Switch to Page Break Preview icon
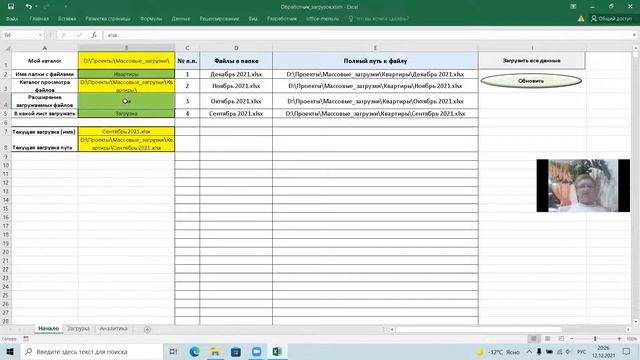 (x=561, y=339)
